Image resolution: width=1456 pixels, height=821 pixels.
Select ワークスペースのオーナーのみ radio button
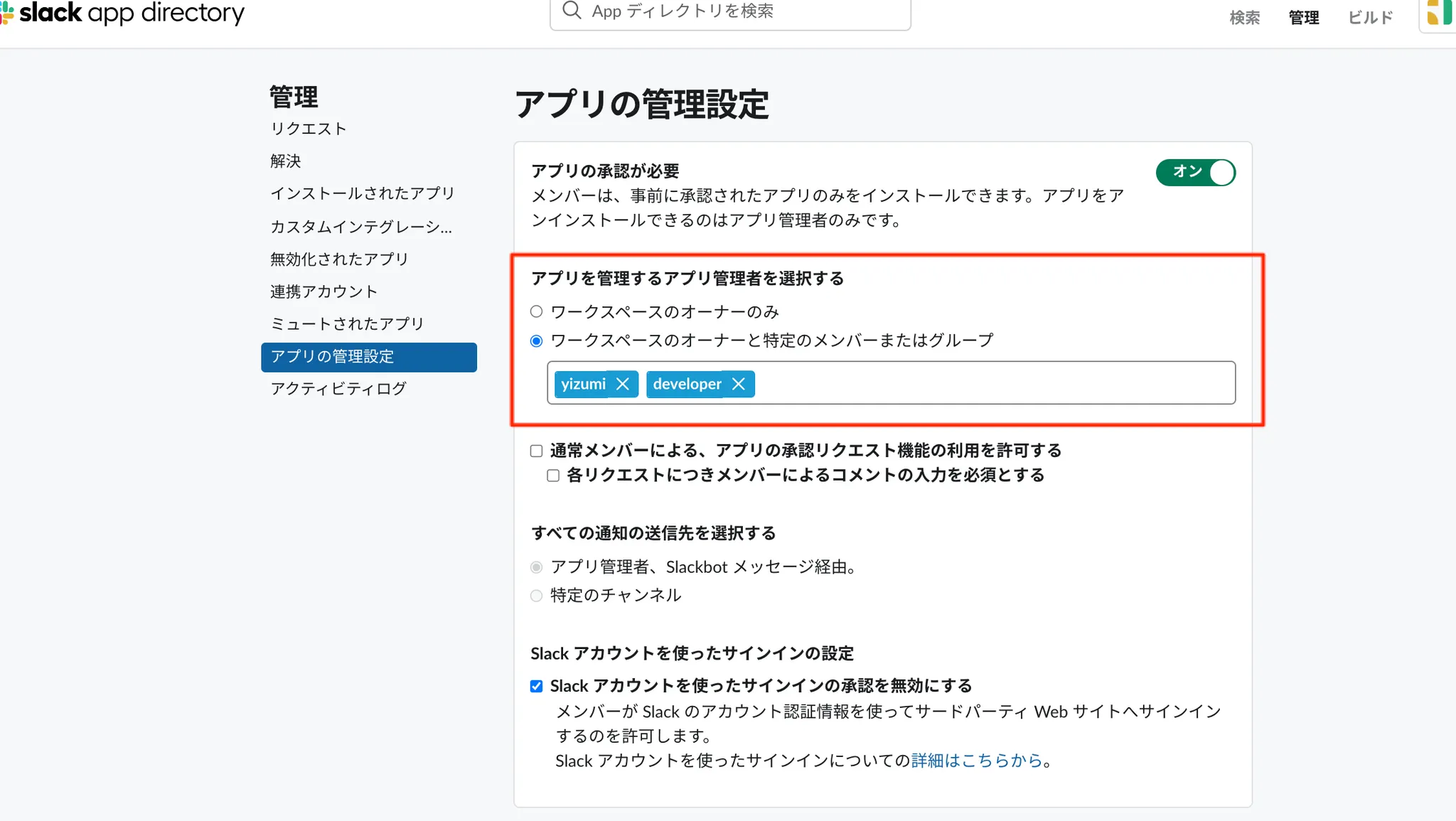[x=537, y=311]
